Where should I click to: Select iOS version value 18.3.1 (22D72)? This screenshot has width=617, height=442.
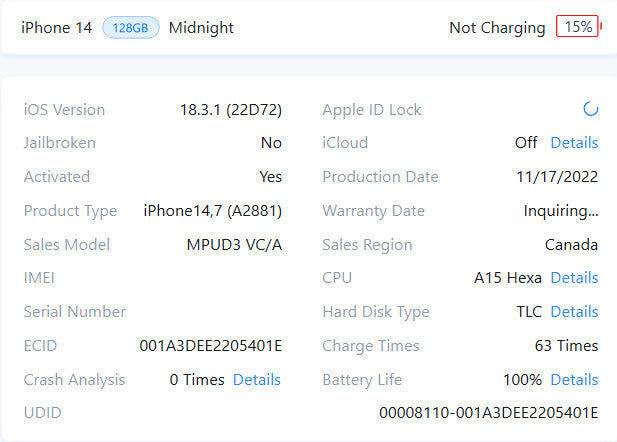(231, 110)
